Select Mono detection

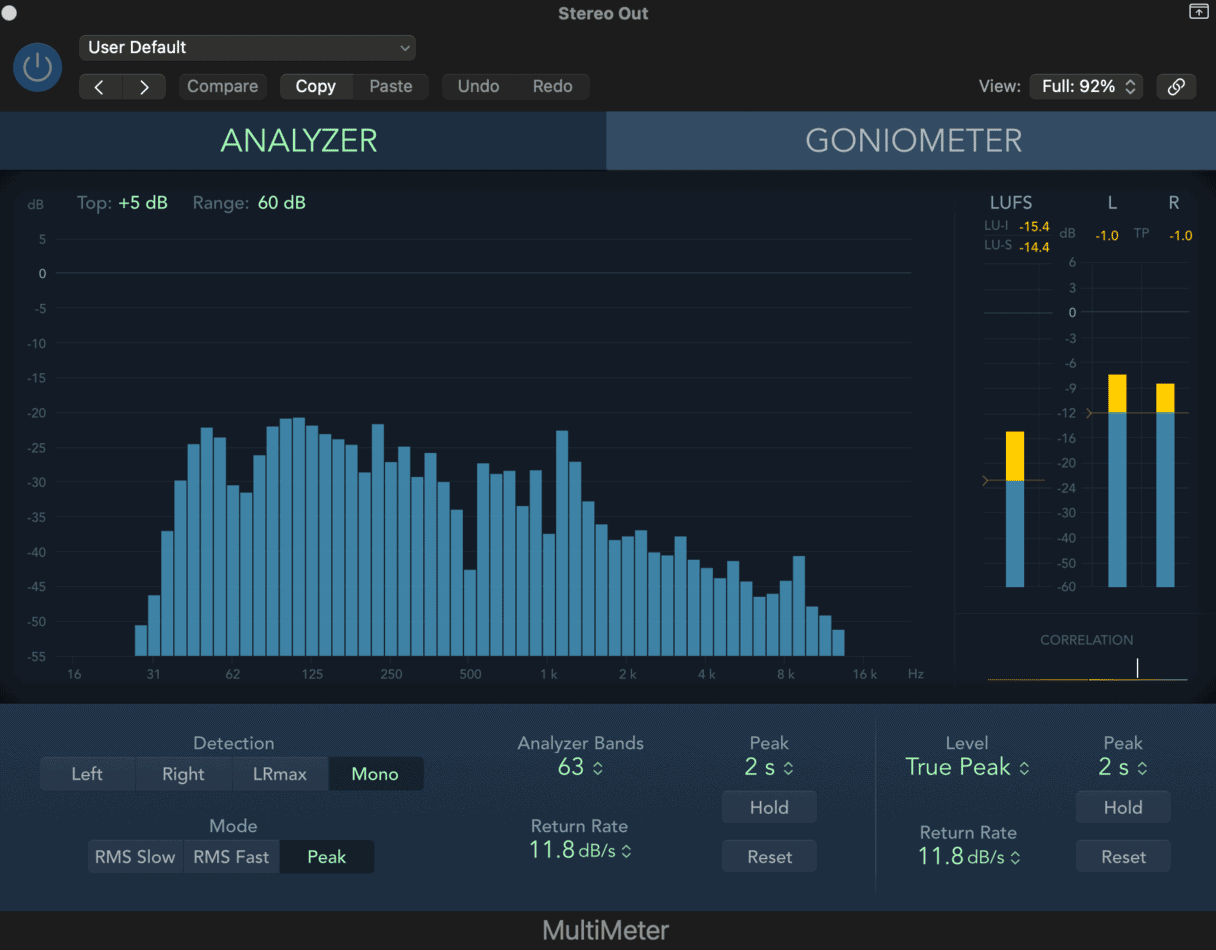(x=375, y=774)
